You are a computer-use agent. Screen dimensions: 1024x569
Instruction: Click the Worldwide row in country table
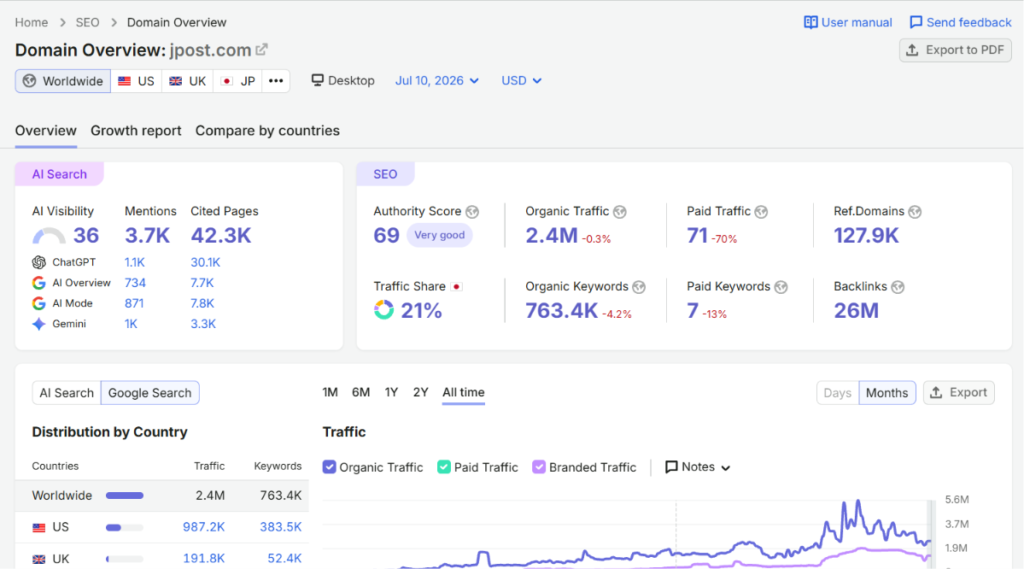tap(162, 496)
